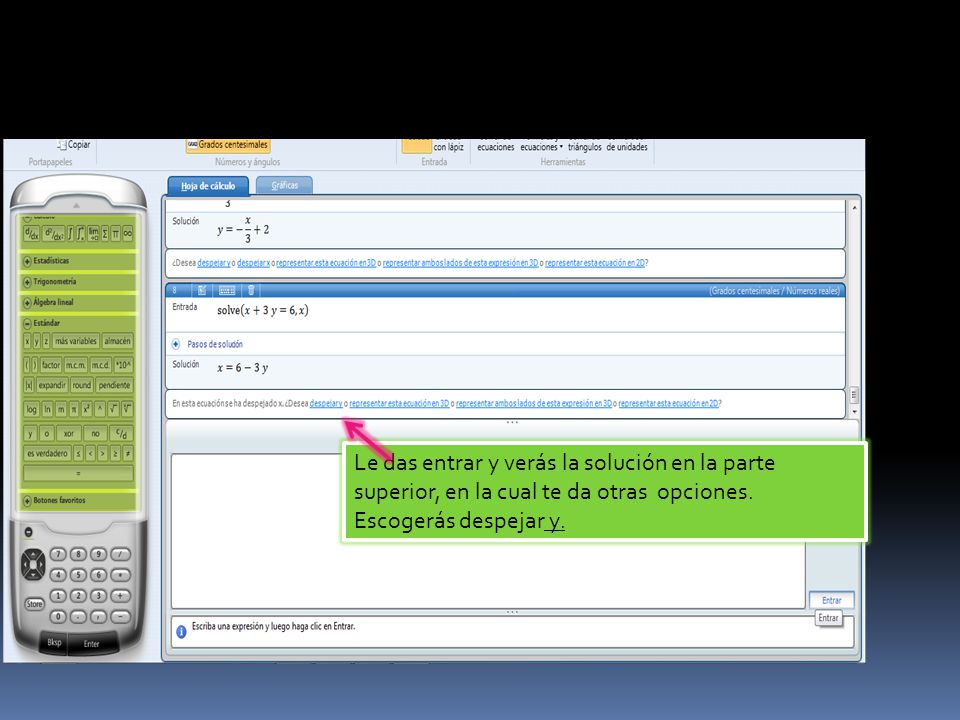Click 'despejar x' link under y = −x/3 + 2
Screen dimensions: 960x720
253,263
